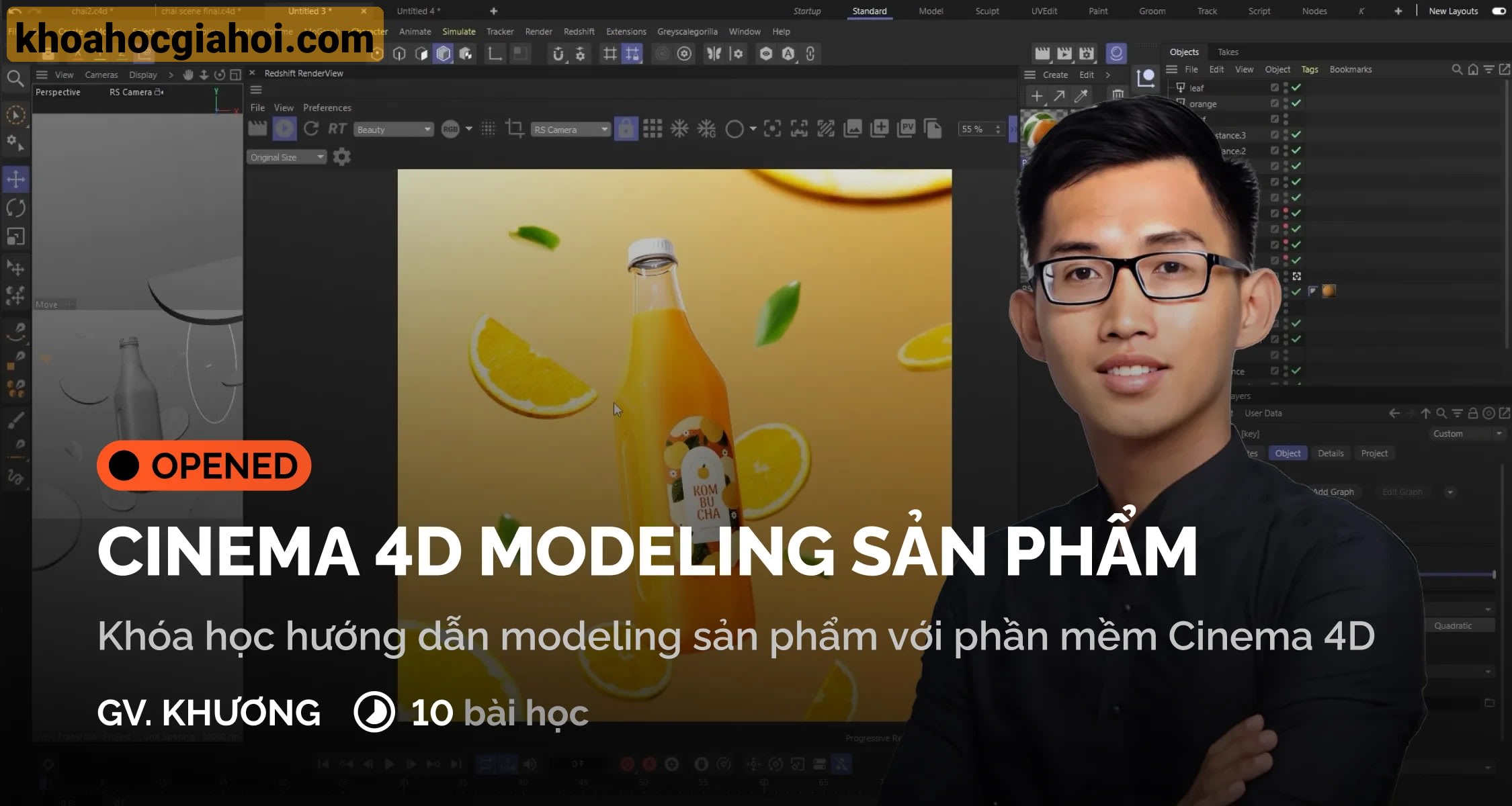Switch to the Takes tab
The width and height of the screenshot is (1512, 806).
coord(1228,52)
